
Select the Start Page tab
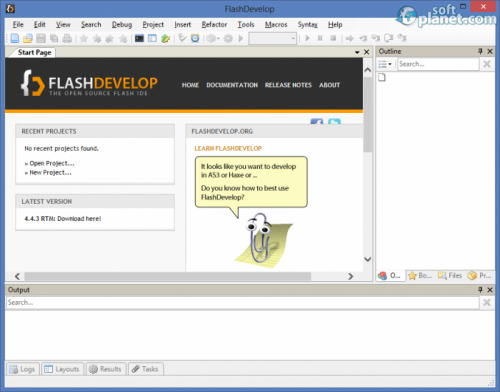point(34,52)
